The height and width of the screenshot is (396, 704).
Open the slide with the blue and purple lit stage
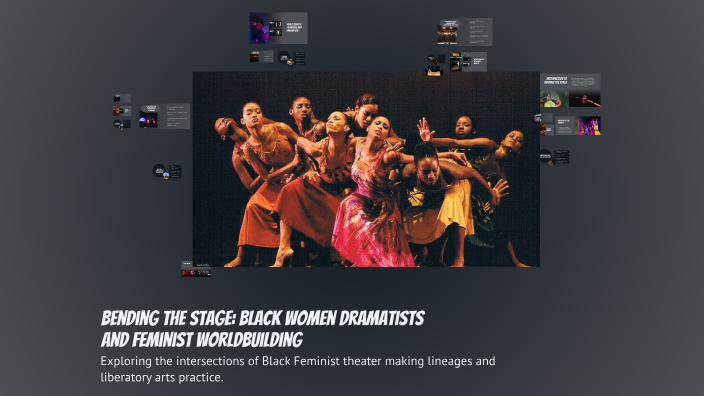coord(164,116)
